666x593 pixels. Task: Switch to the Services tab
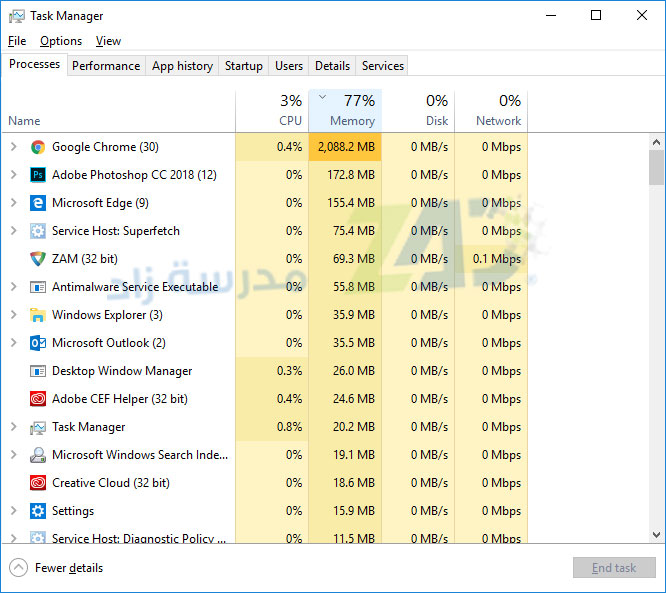tap(382, 66)
